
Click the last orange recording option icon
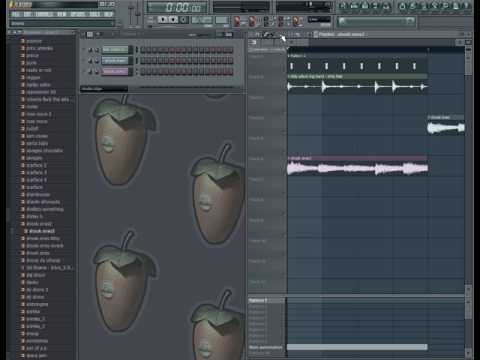pyautogui.click(x=296, y=21)
